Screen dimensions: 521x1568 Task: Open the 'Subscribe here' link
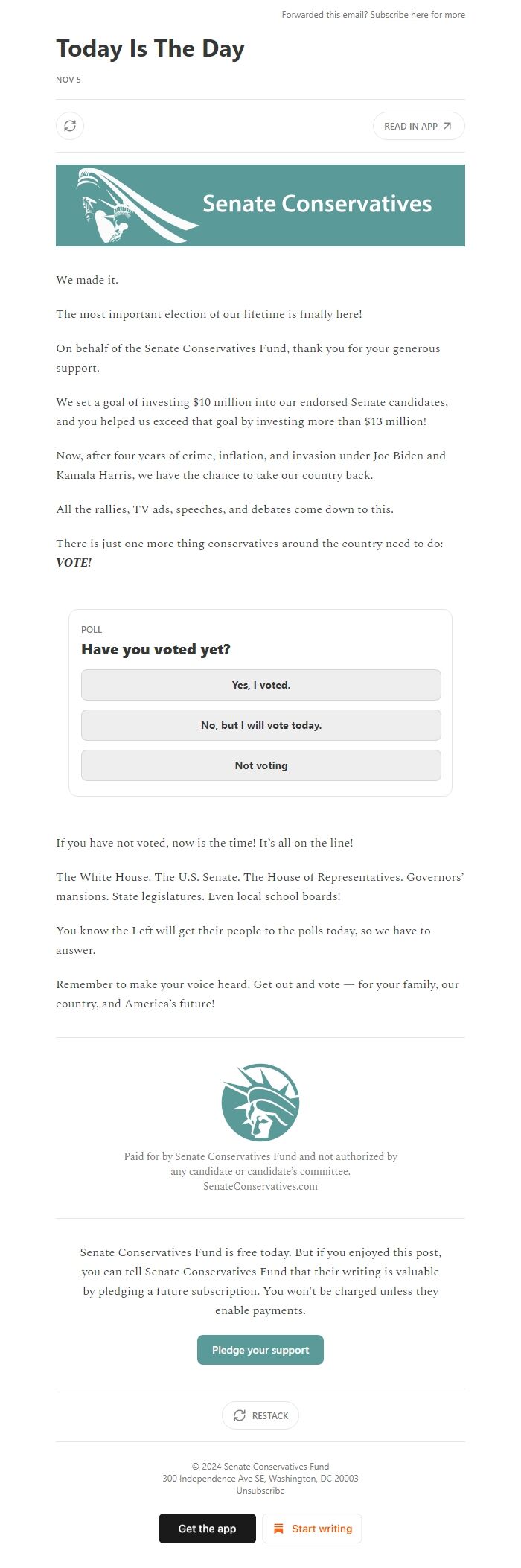click(x=399, y=14)
